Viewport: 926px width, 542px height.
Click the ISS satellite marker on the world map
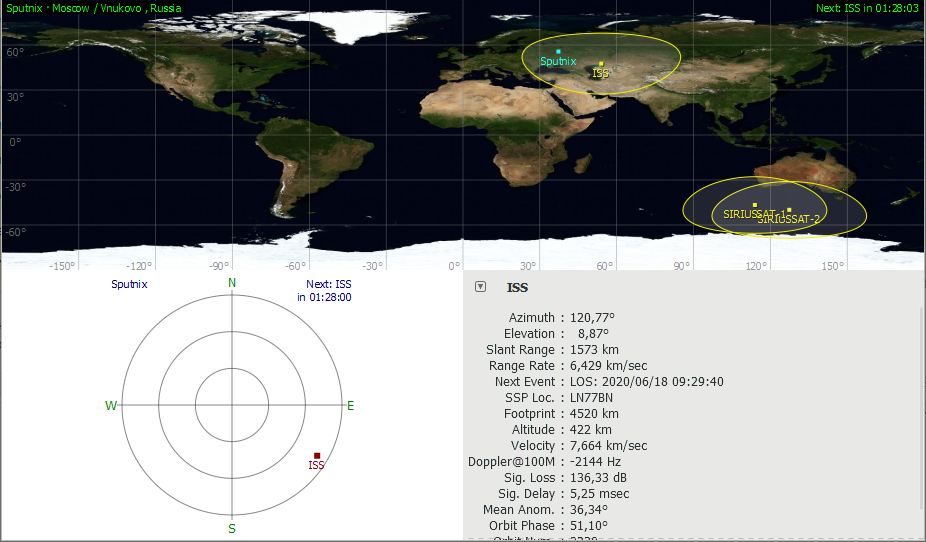click(601, 64)
